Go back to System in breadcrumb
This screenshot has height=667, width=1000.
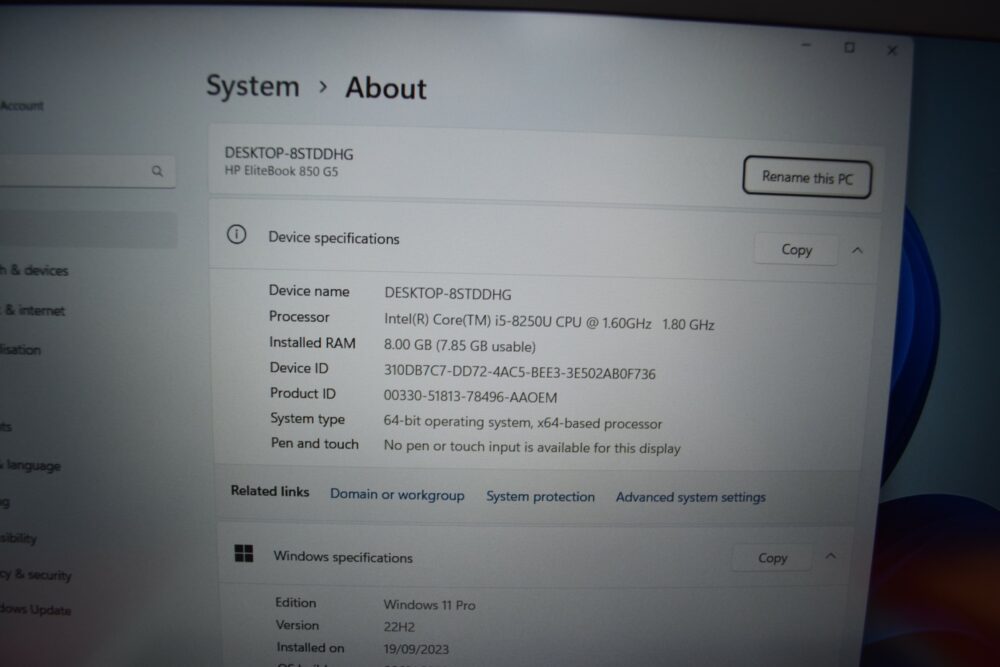(x=253, y=86)
